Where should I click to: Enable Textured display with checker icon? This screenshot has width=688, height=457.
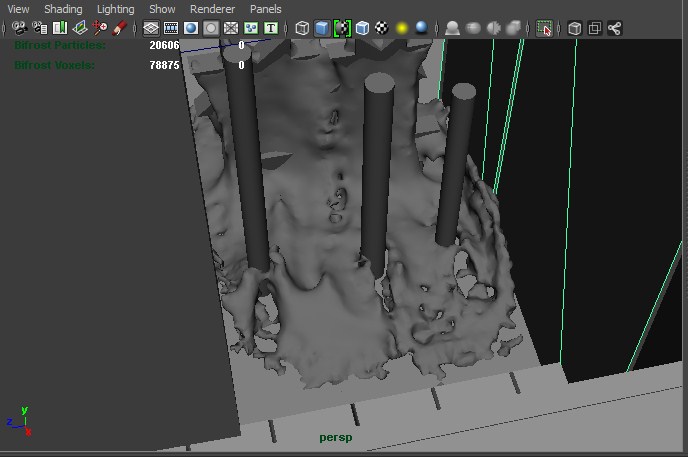tap(382, 28)
